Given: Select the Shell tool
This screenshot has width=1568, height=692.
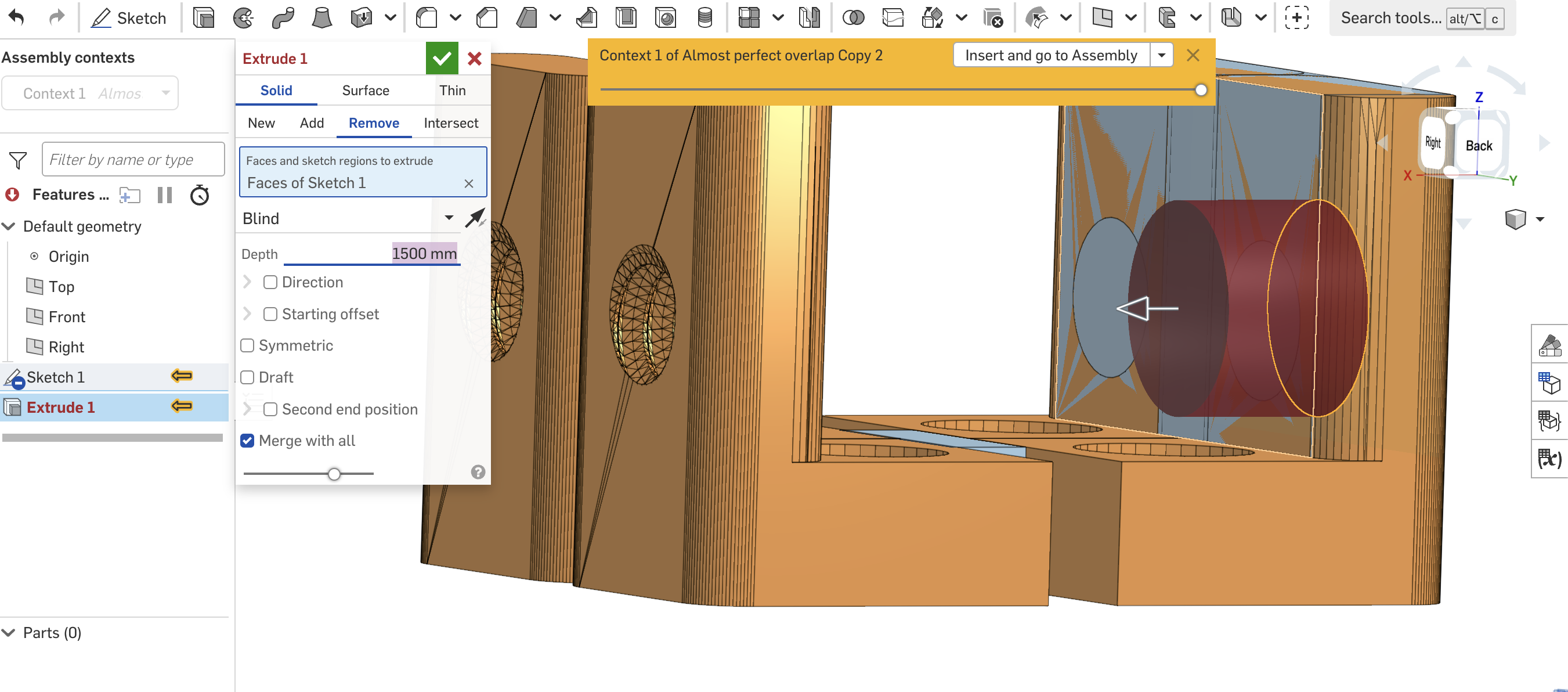Looking at the screenshot, I should (x=627, y=17).
